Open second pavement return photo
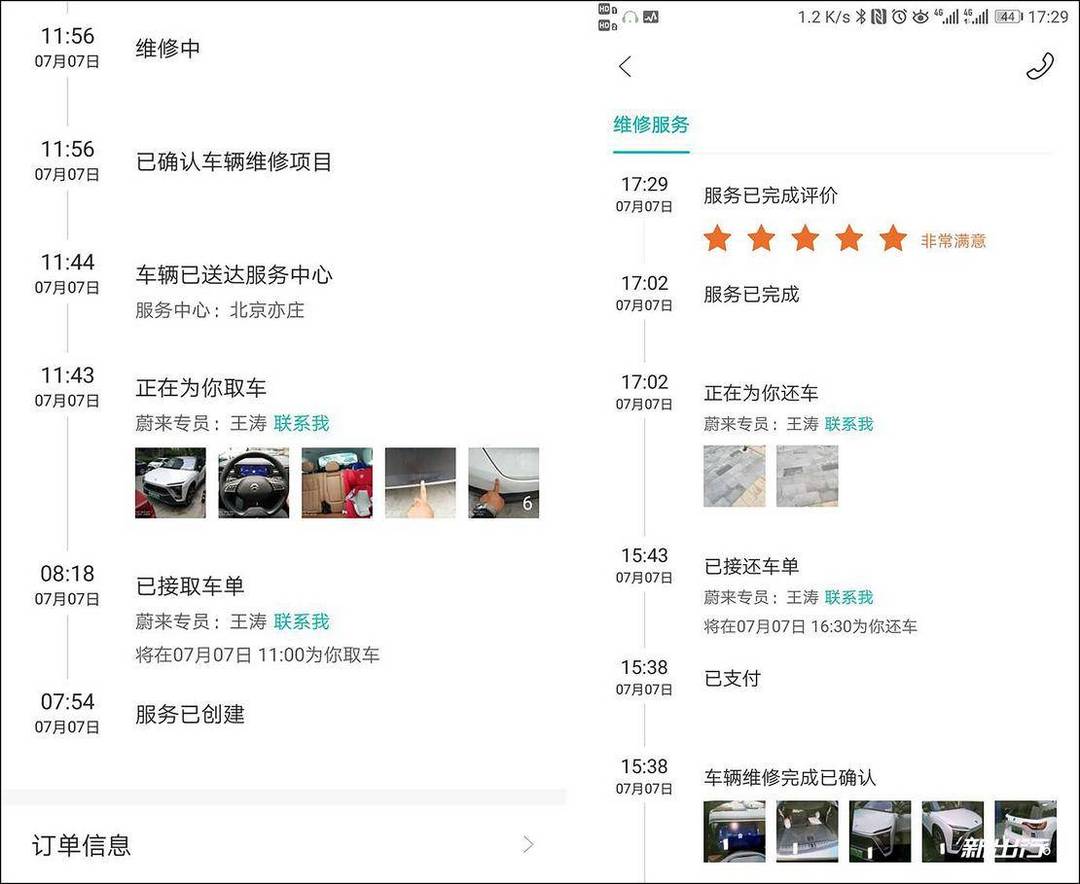 807,475
